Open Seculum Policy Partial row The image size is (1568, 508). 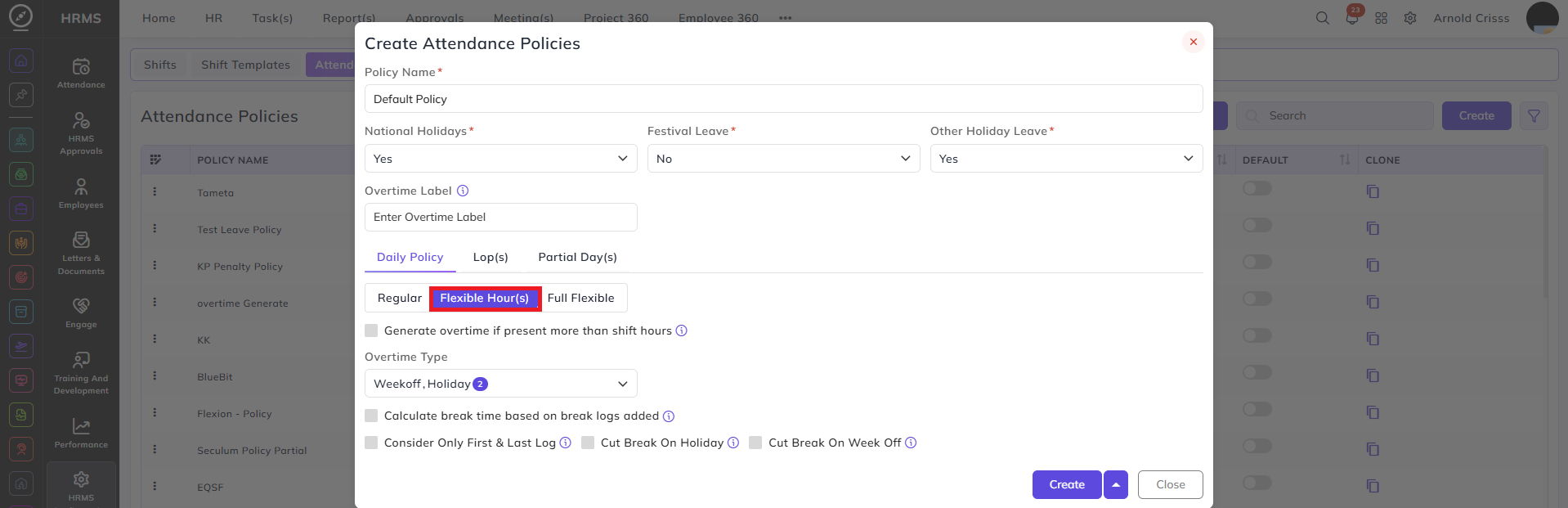[x=252, y=451]
